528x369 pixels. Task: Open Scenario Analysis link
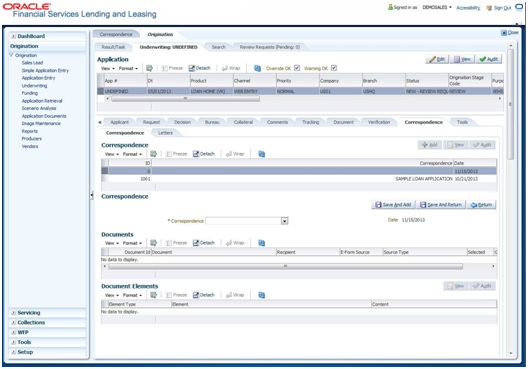click(x=39, y=108)
